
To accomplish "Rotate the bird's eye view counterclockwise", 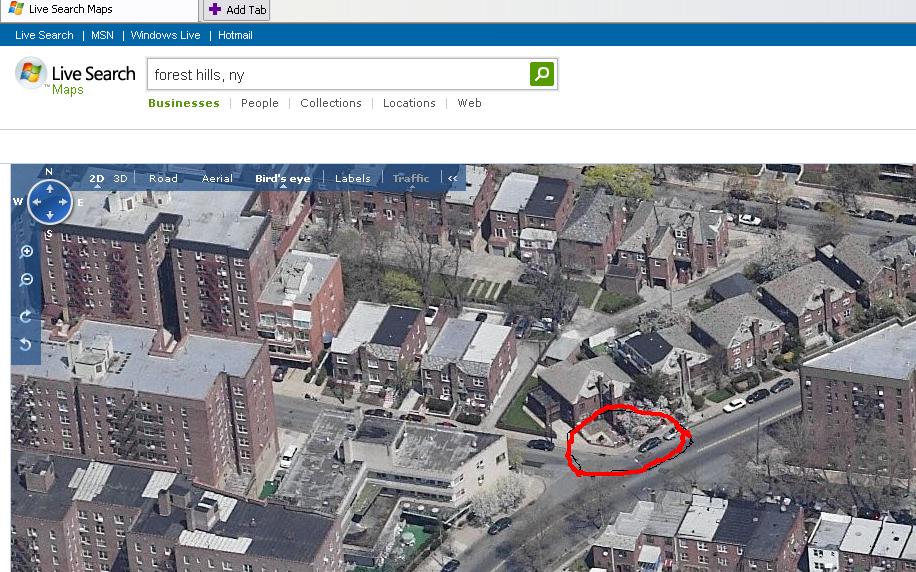I will point(27,345).
